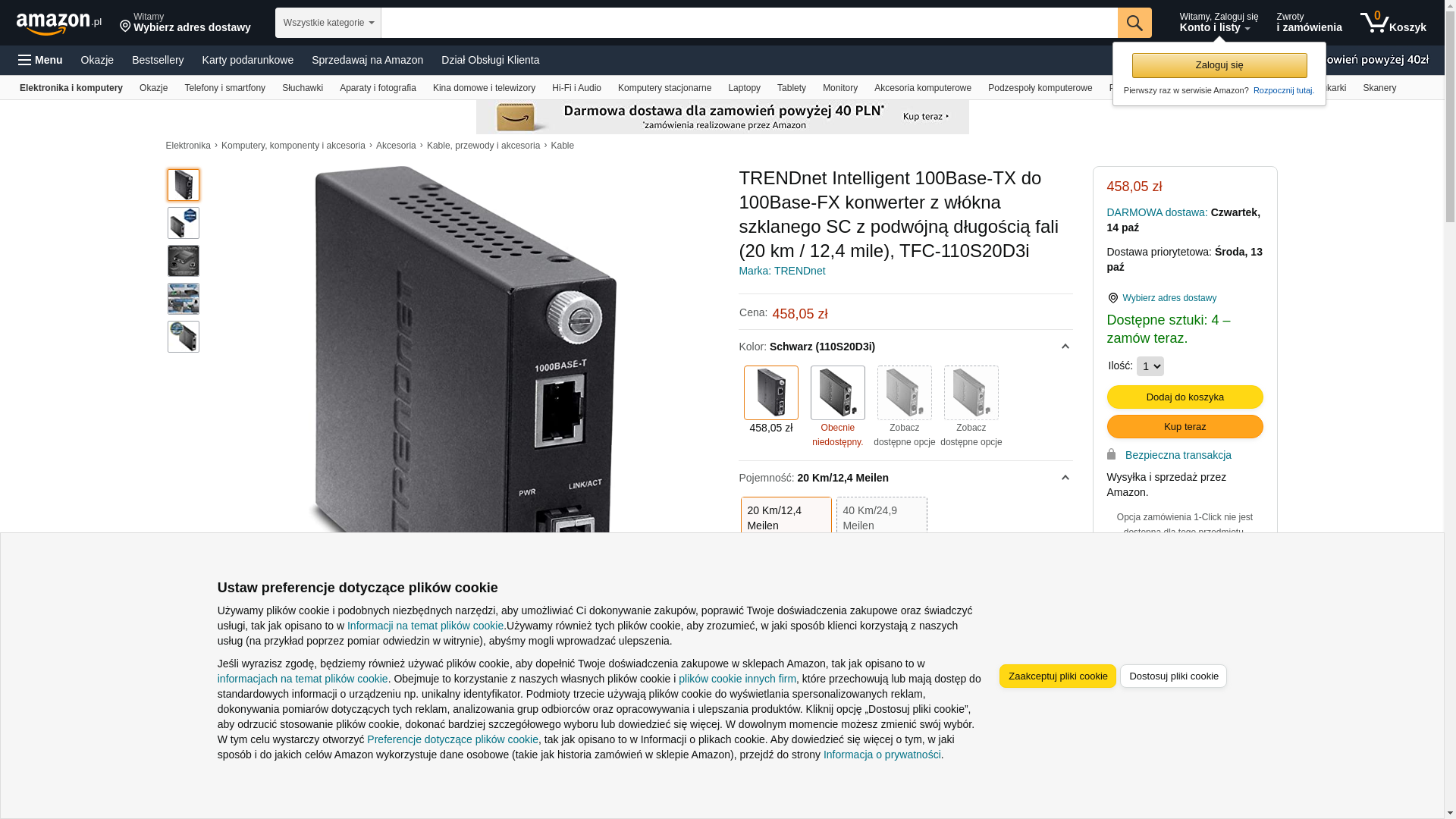Screen dimensions: 1456x819
Task: Open the Ilość quantity dropdown
Action: tap(1150, 366)
